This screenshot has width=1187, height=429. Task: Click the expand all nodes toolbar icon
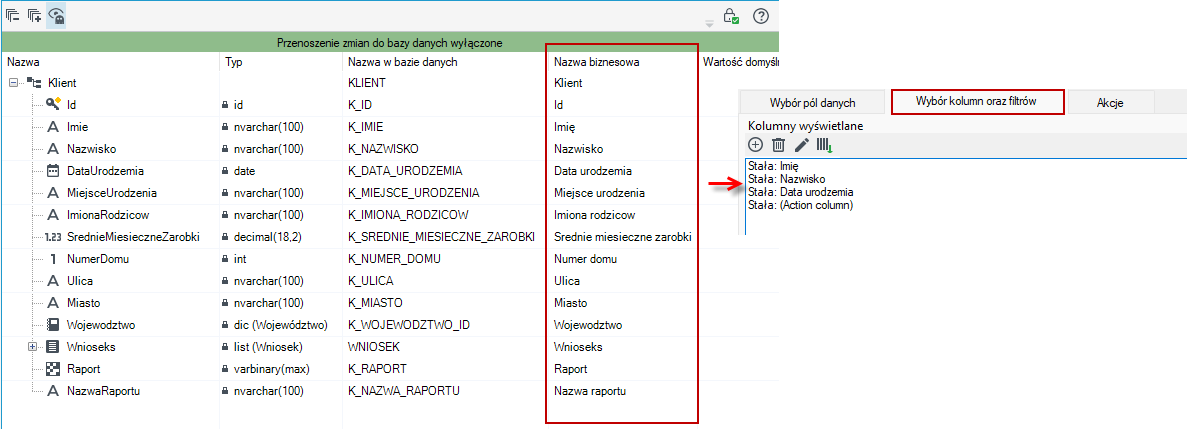coord(35,15)
